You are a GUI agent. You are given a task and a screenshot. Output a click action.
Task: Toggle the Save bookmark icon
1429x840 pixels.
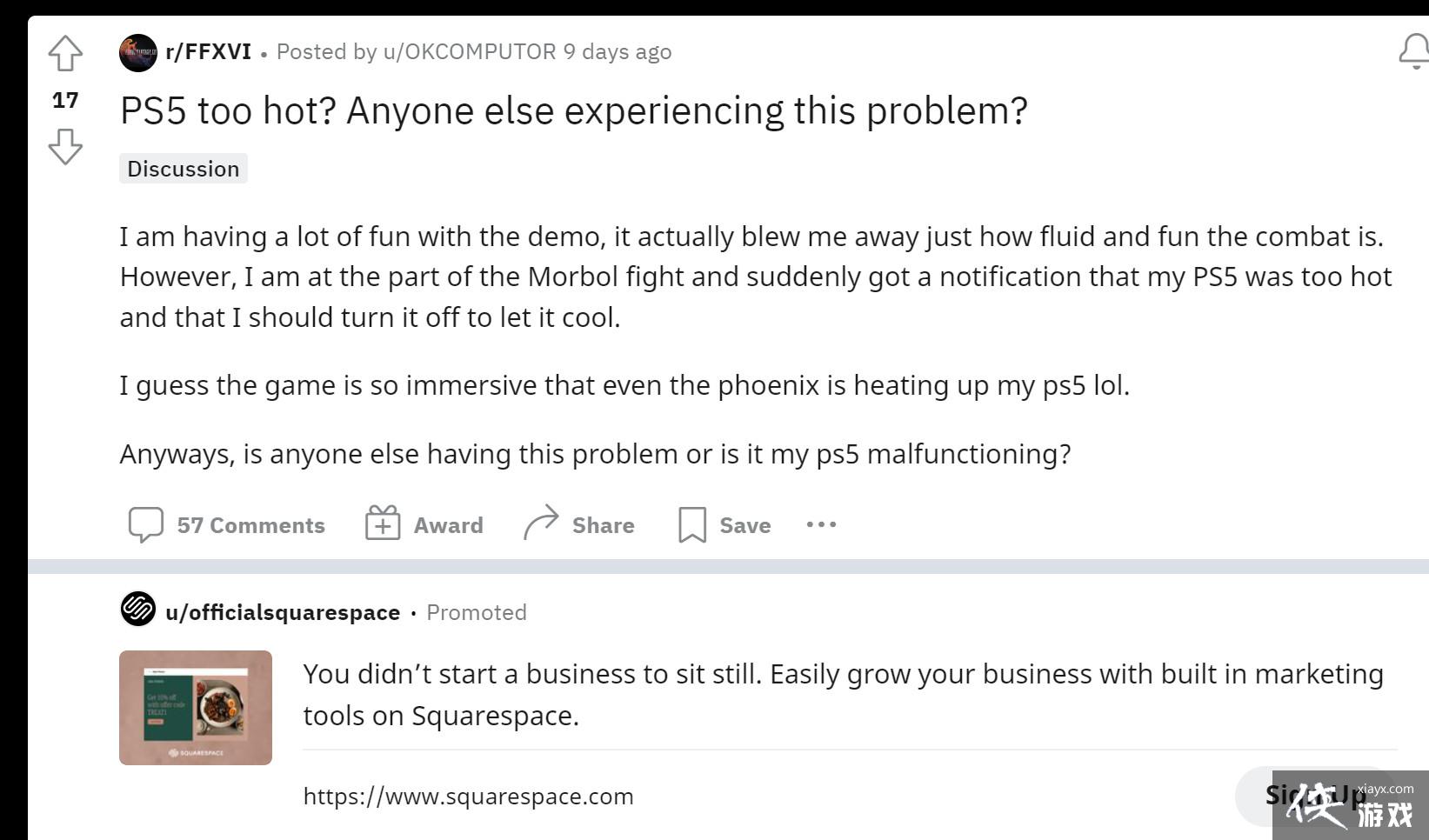[x=691, y=524]
